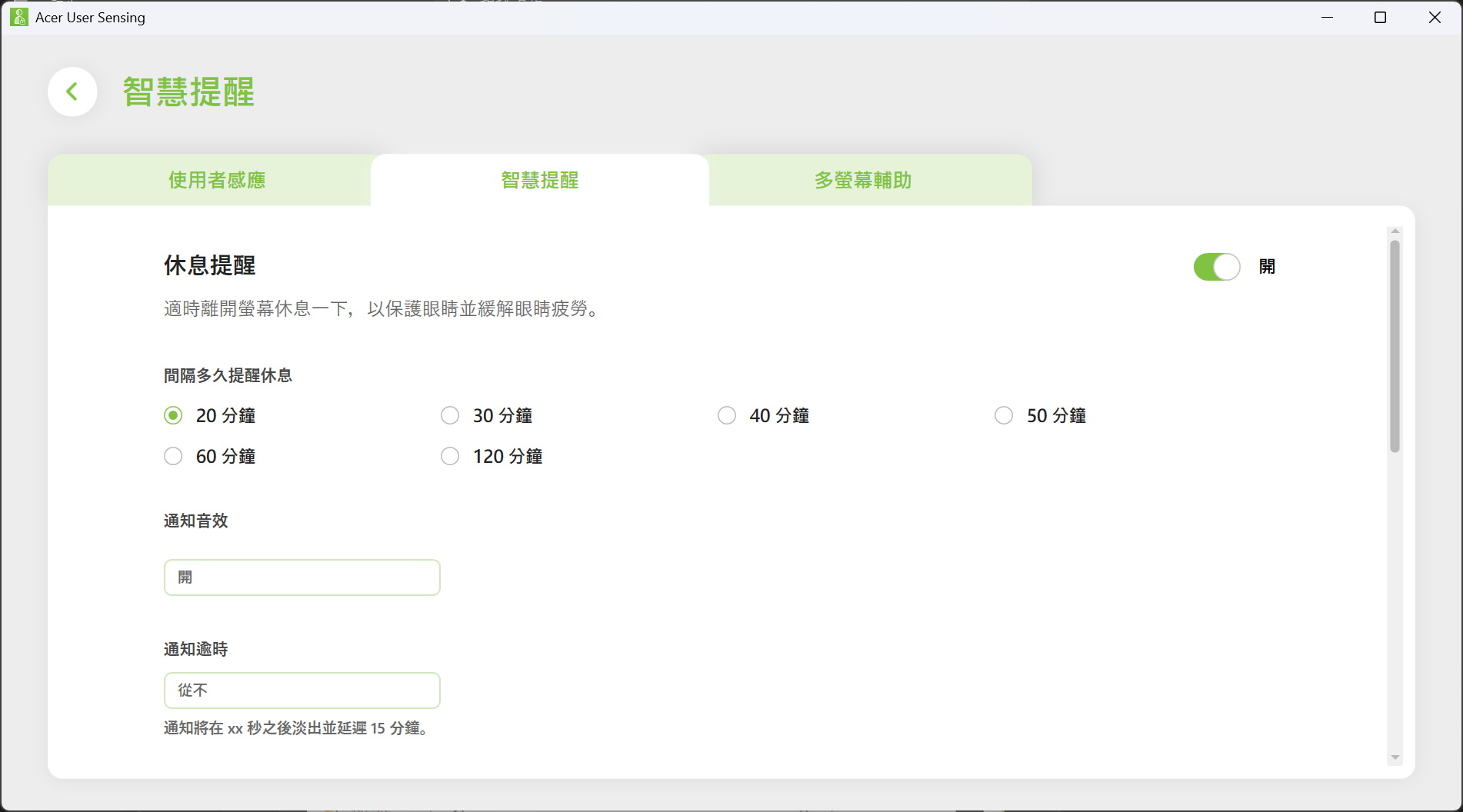Expand the 通知逾時 dropdown showing 從不
1463x812 pixels.
pyautogui.click(x=302, y=691)
